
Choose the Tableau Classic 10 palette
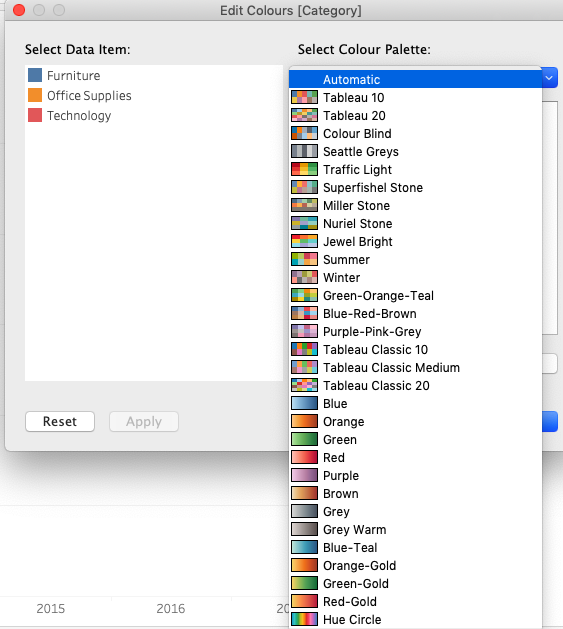tap(415, 349)
